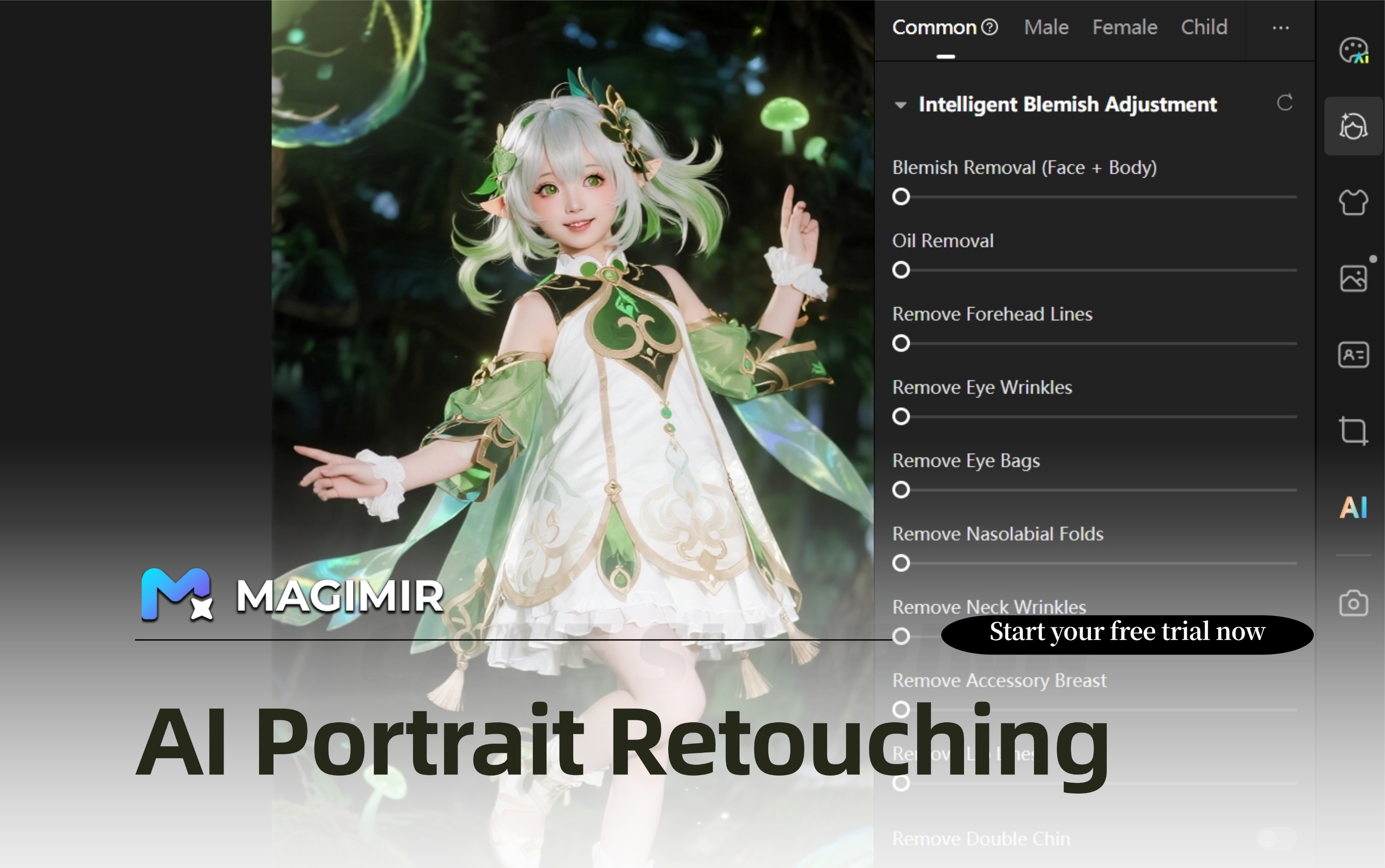Select the portrait retouching face icon
The height and width of the screenshot is (868, 1385).
1353,126
